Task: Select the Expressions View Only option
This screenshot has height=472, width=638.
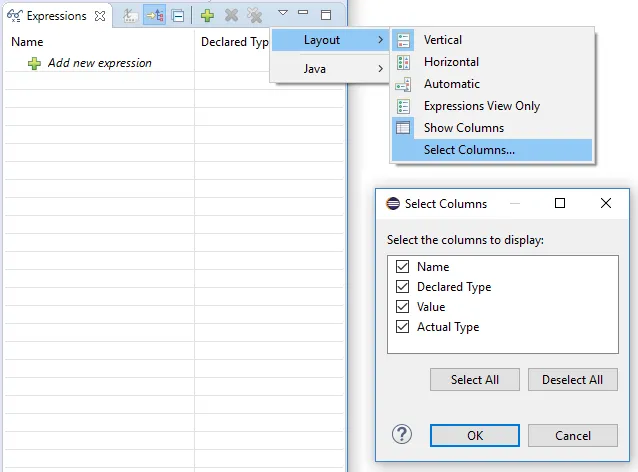Action: point(481,106)
